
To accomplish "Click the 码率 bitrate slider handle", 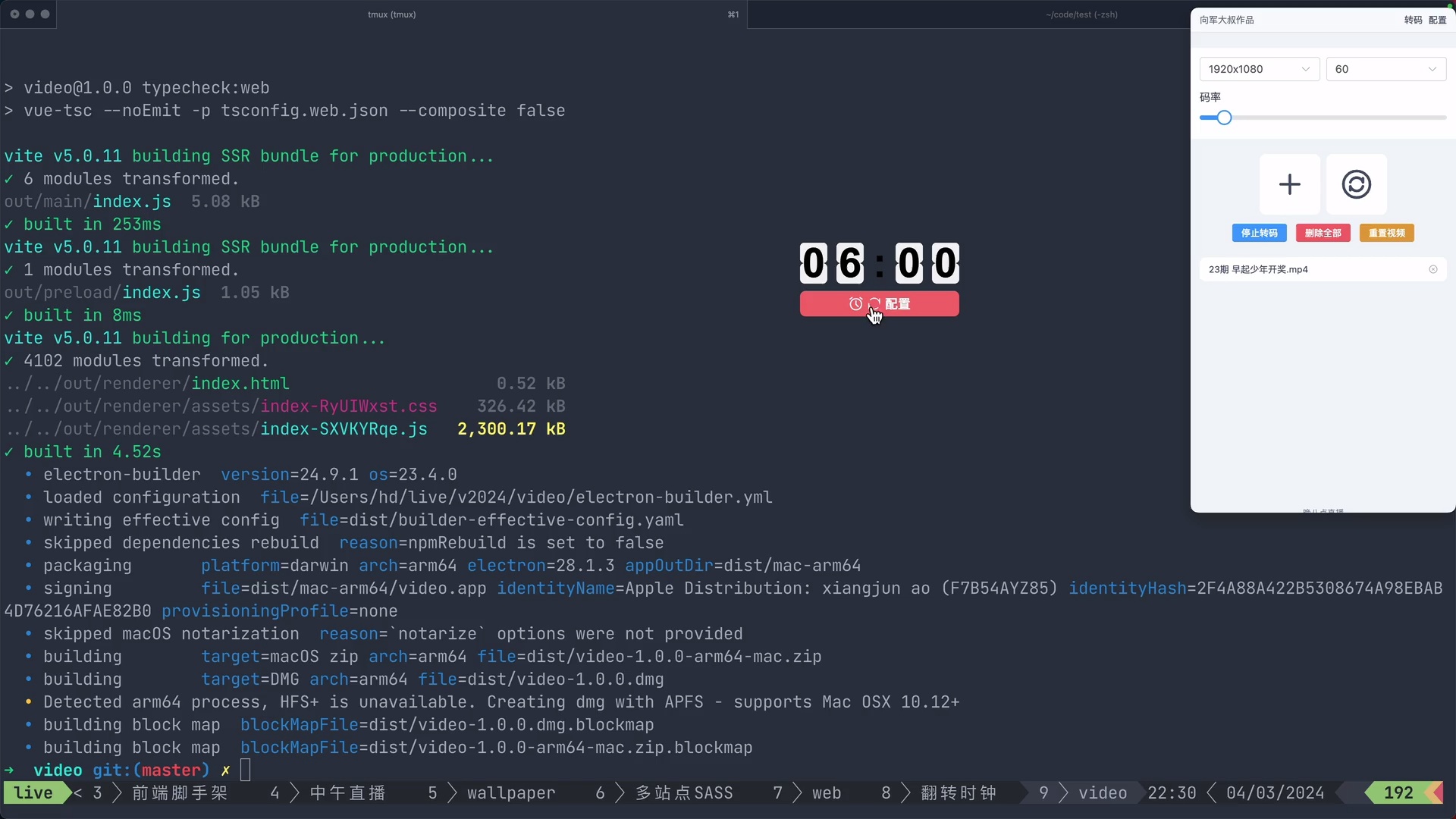I will [1223, 118].
